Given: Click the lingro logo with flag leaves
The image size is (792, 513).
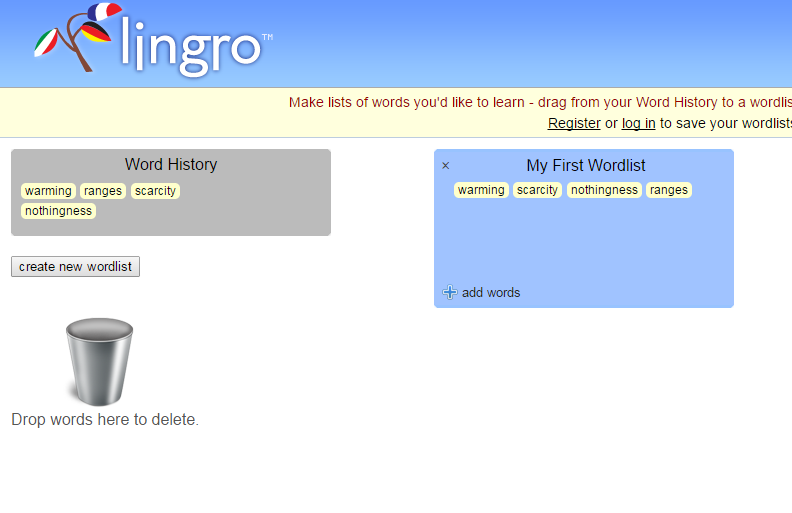Looking at the screenshot, I should (152, 42).
